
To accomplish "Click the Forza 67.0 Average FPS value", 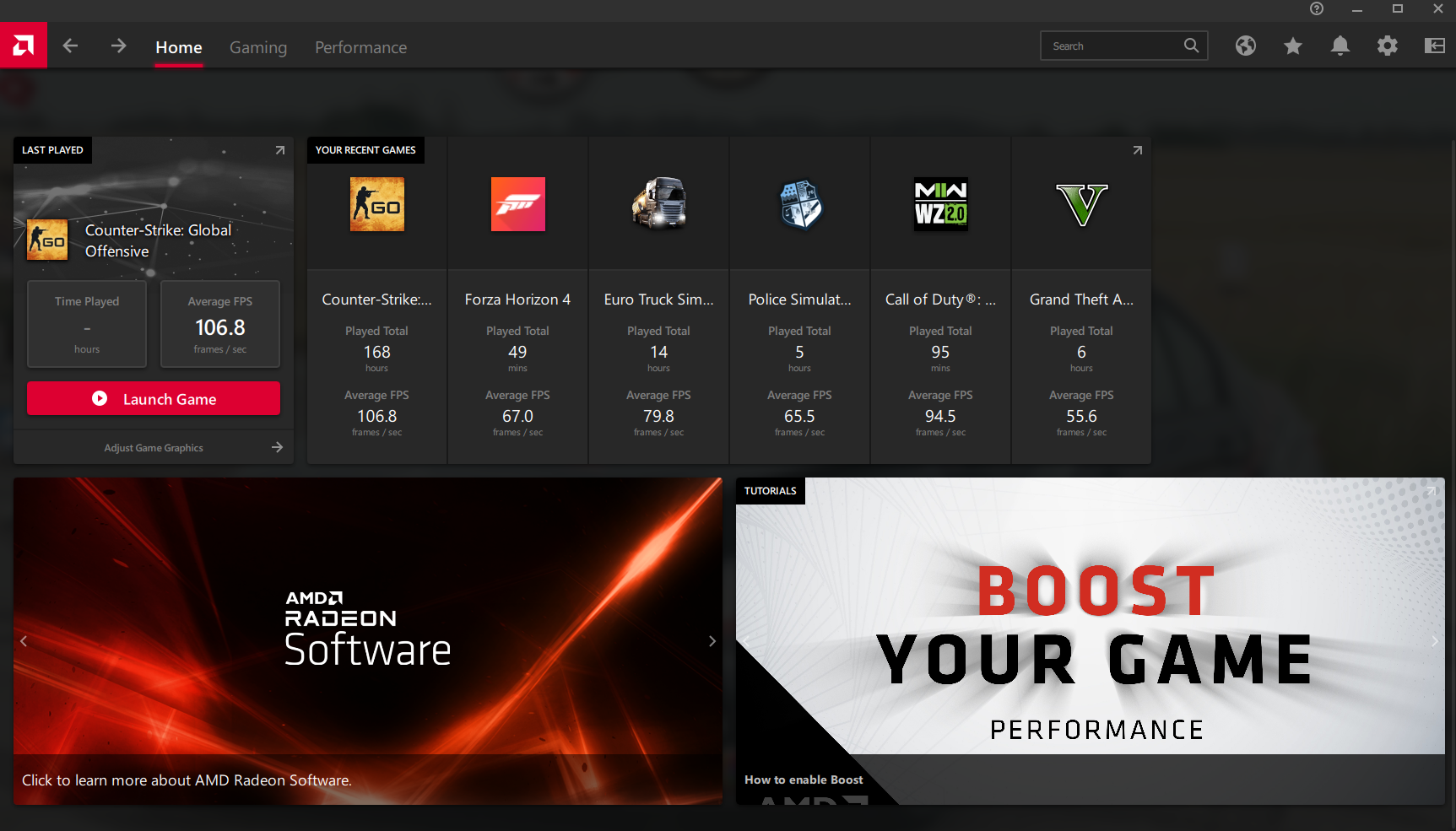I will pos(517,416).
